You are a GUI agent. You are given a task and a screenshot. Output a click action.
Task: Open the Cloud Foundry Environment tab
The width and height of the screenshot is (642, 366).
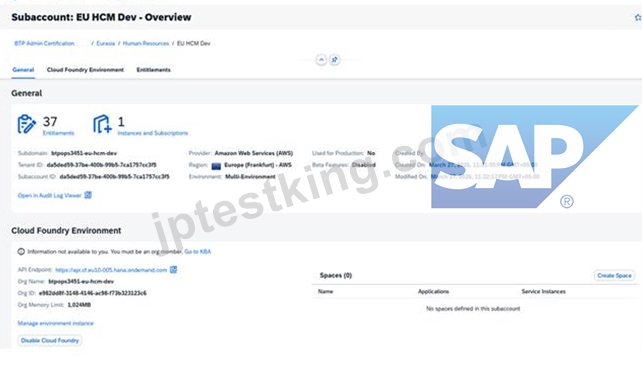pos(85,70)
